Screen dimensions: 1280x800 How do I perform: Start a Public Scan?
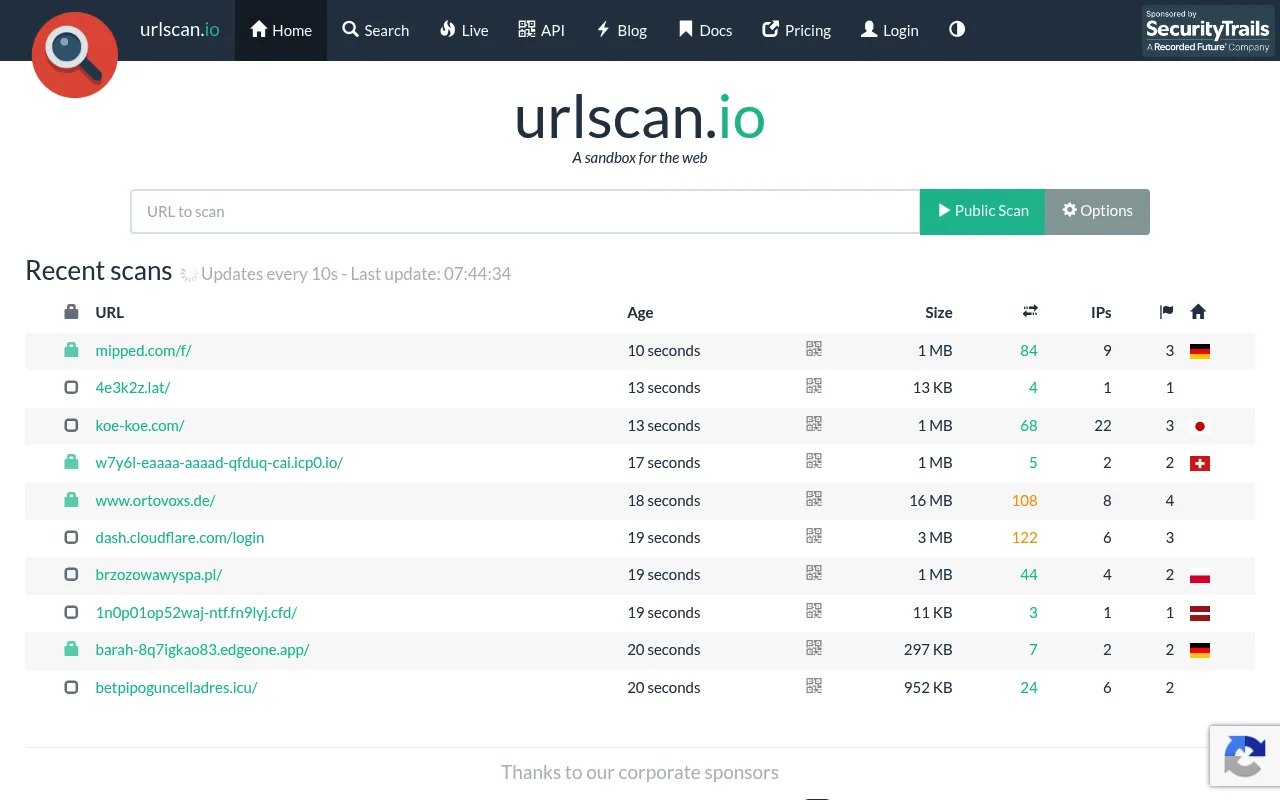(x=982, y=211)
